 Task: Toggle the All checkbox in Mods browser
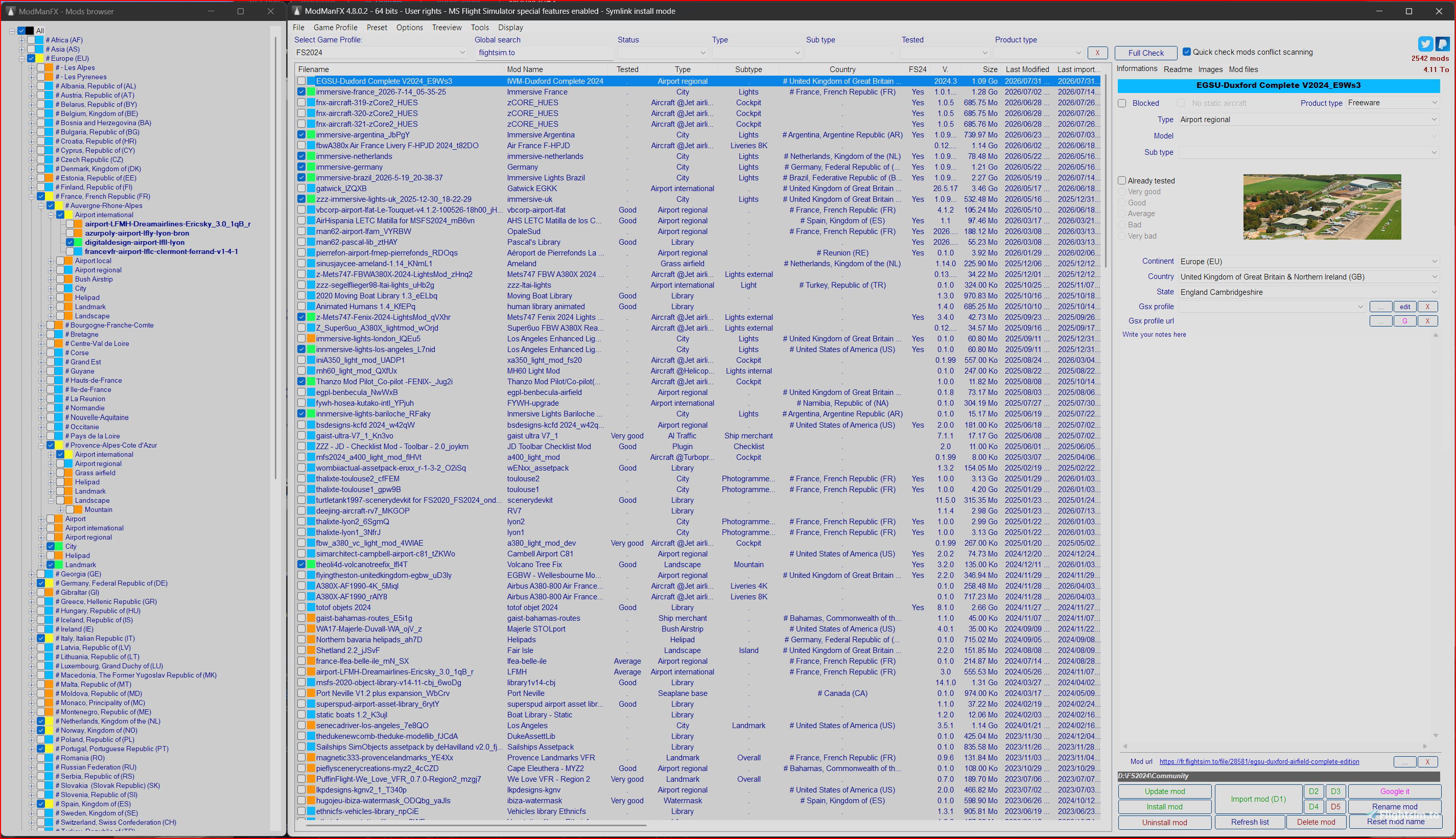(x=21, y=31)
